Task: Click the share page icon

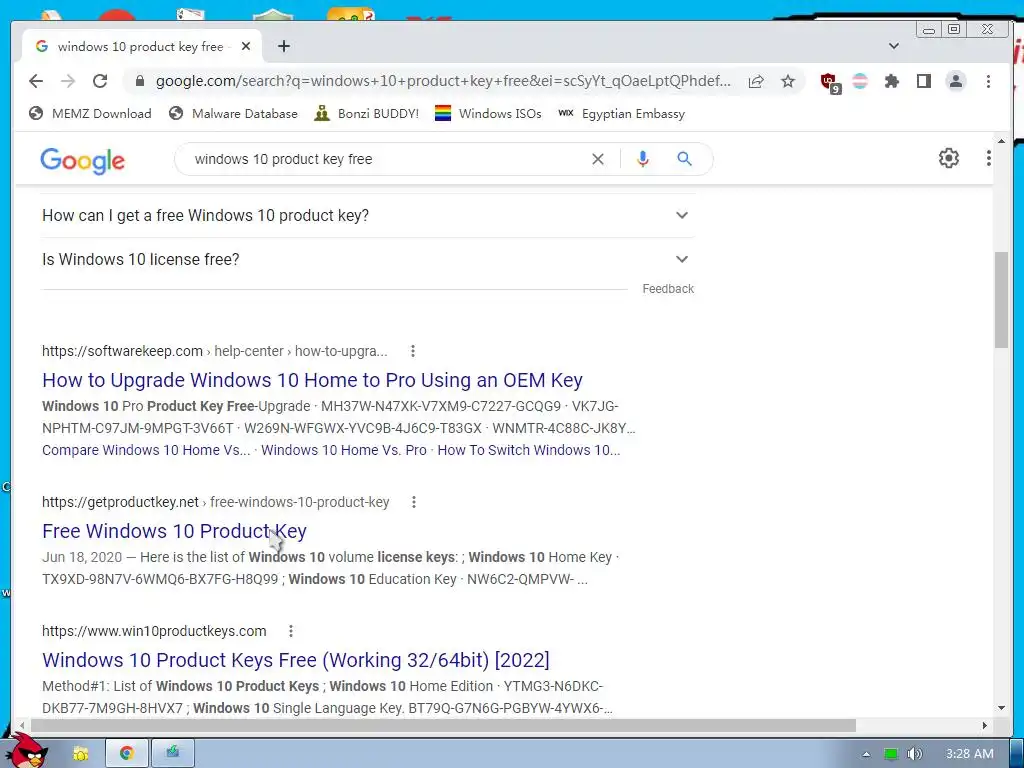Action: (x=756, y=81)
